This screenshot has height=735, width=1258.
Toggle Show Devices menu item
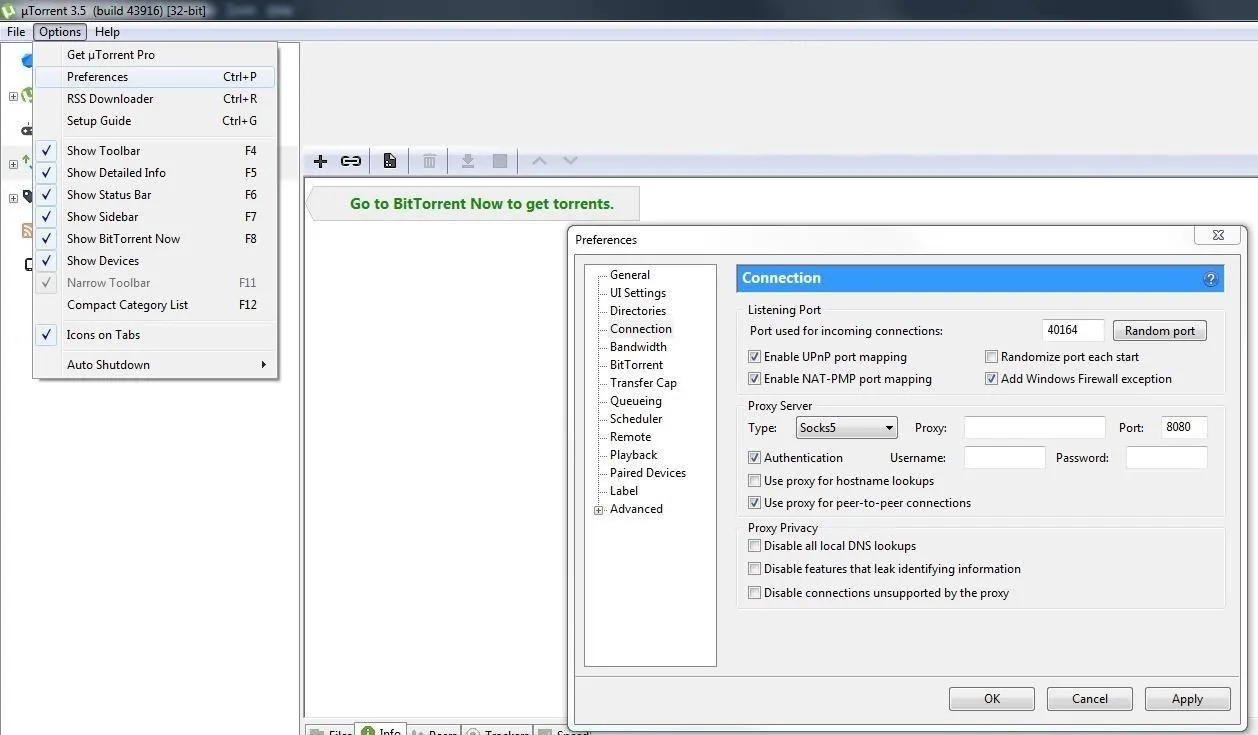click(x=155, y=261)
